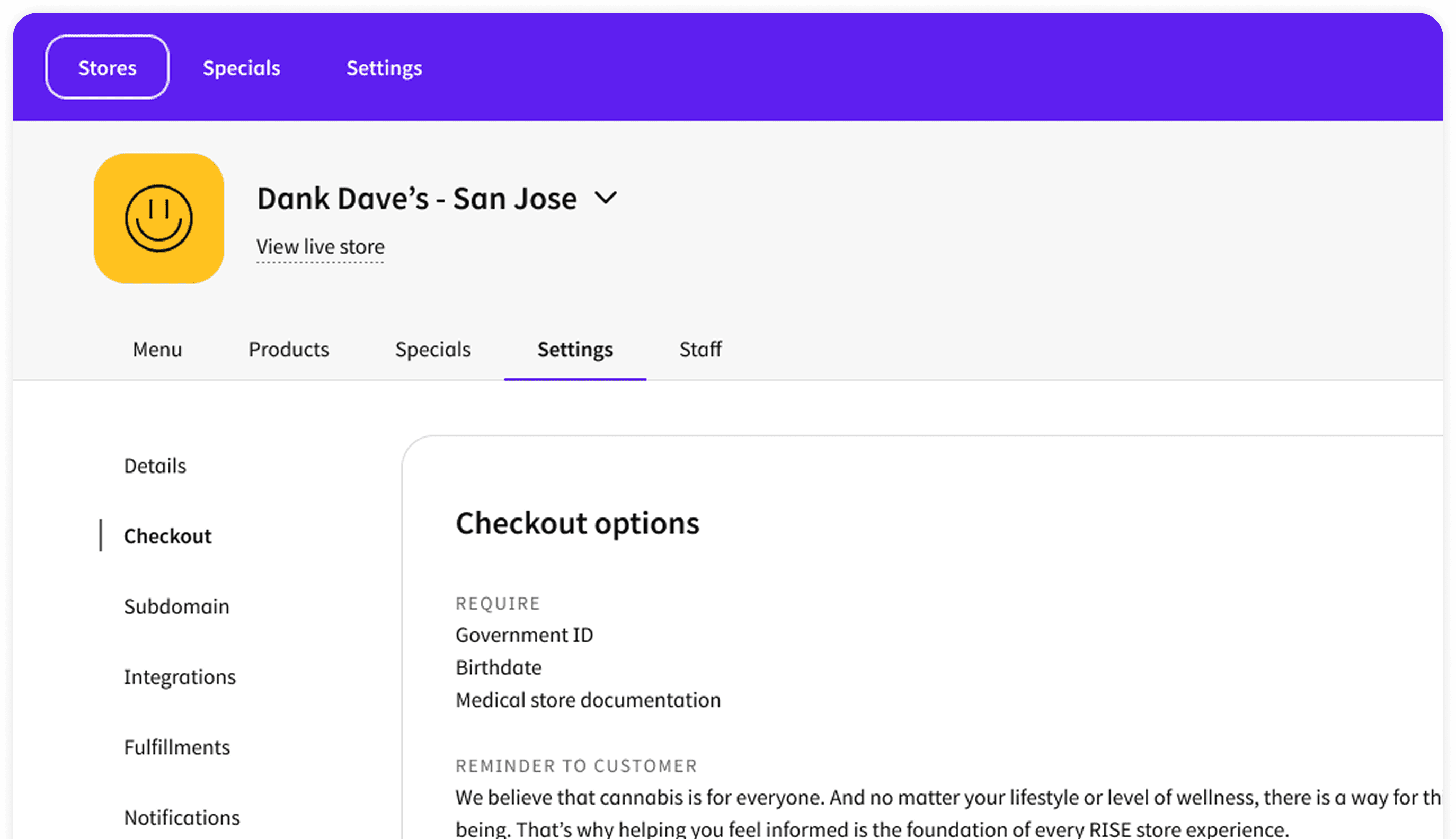Expand the store selector chevron
Screen dimensions: 1456x839
pyautogui.click(x=606, y=198)
